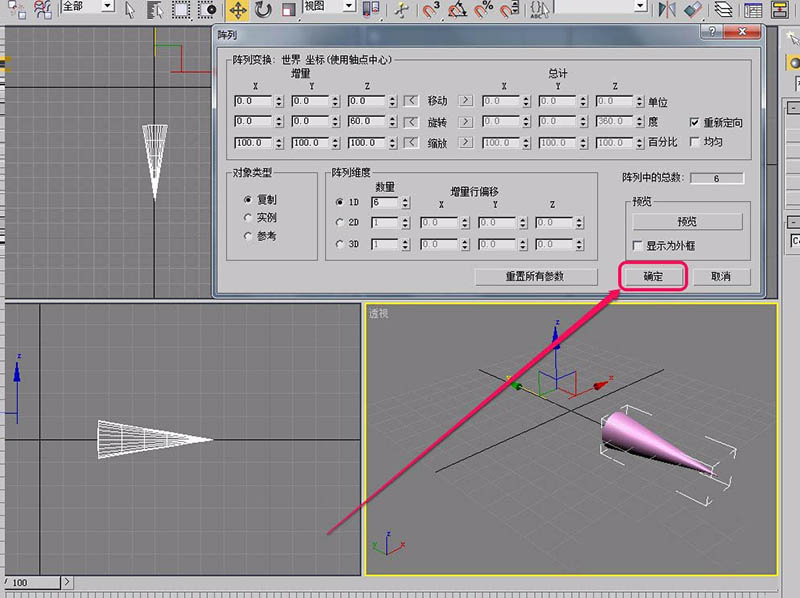800x598 pixels.
Task: Click the right arrow beside 旋转
Action: (x=465, y=122)
